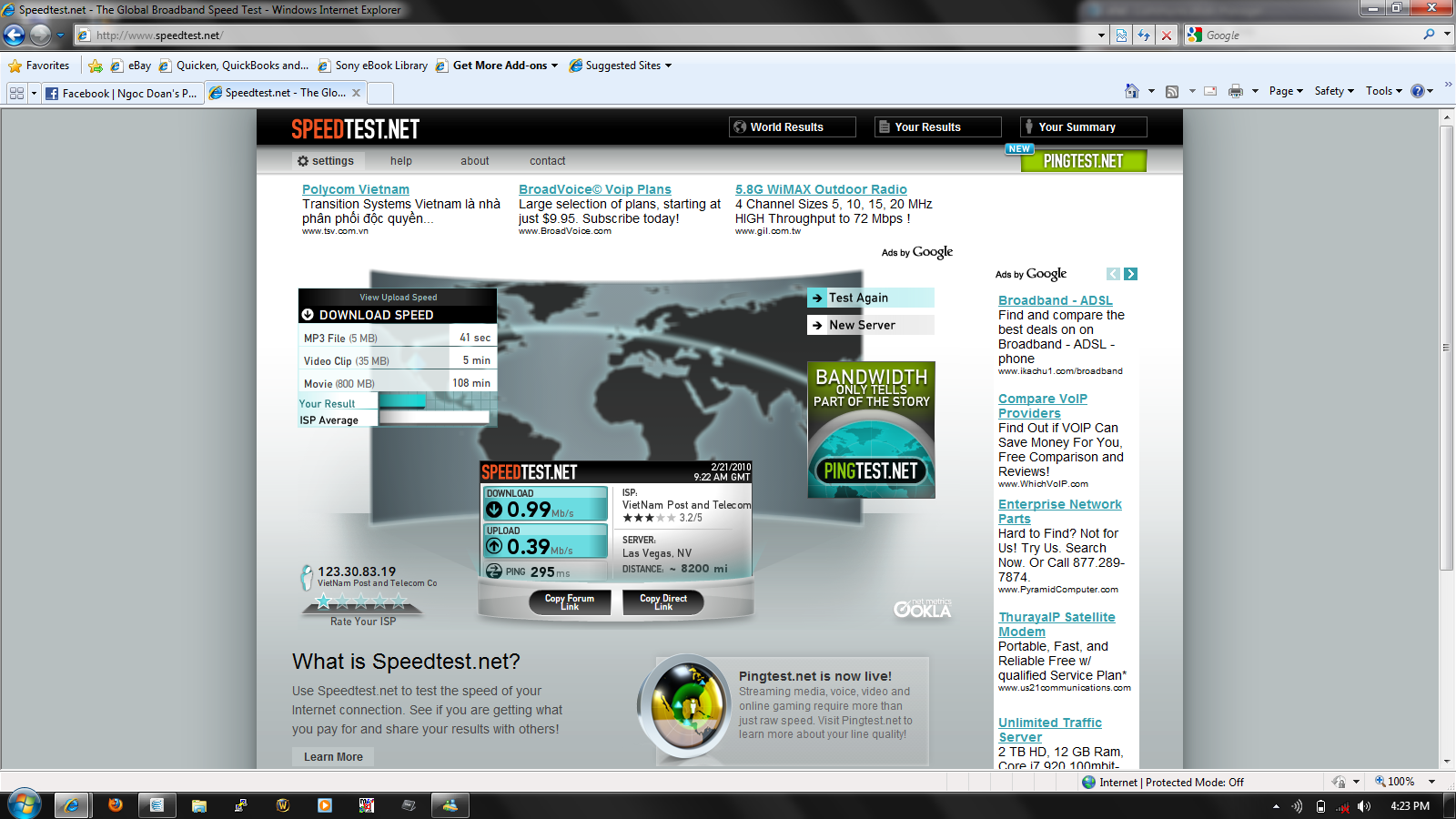Open the Broadband - ADSL ad link
Viewport: 1456px width, 819px height.
1056,300
